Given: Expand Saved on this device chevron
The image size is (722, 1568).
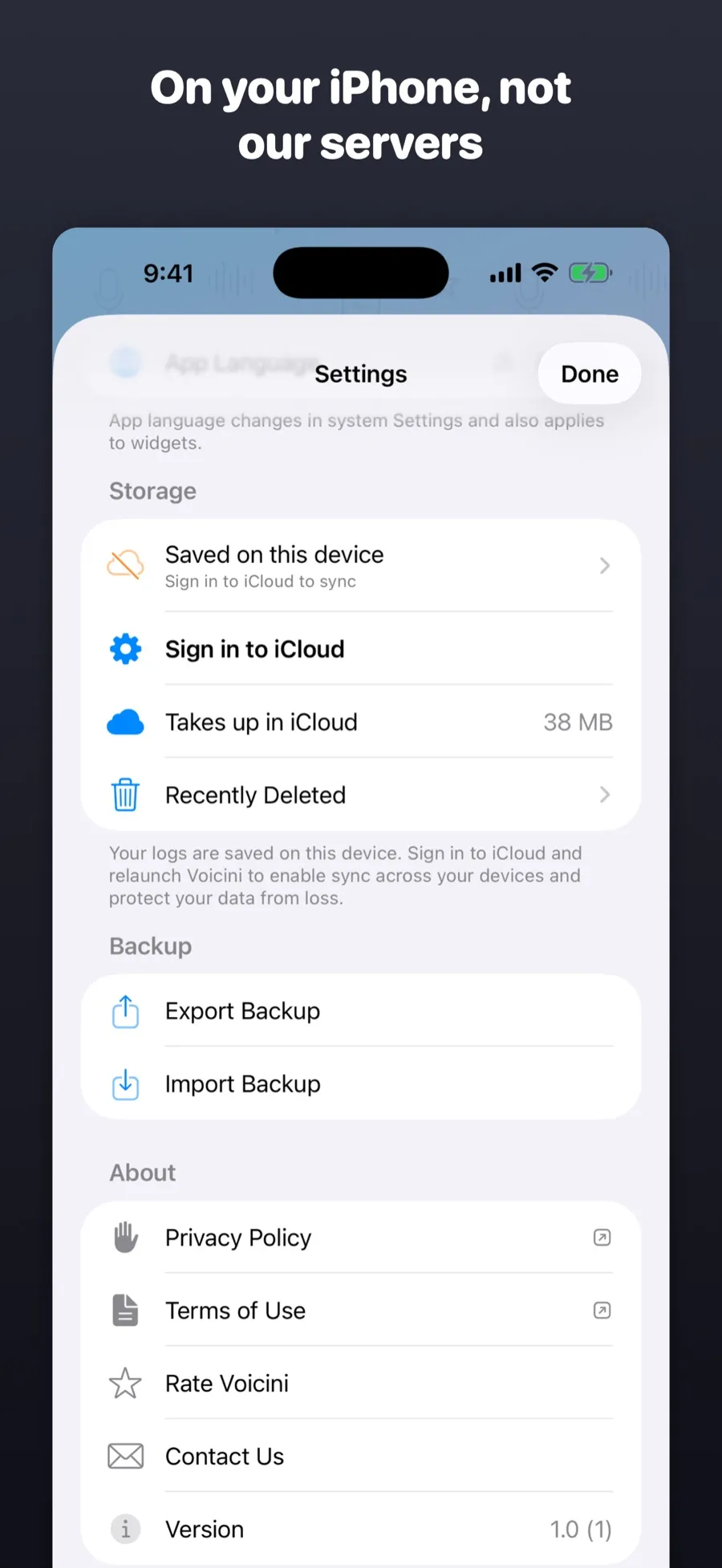Looking at the screenshot, I should click(605, 565).
